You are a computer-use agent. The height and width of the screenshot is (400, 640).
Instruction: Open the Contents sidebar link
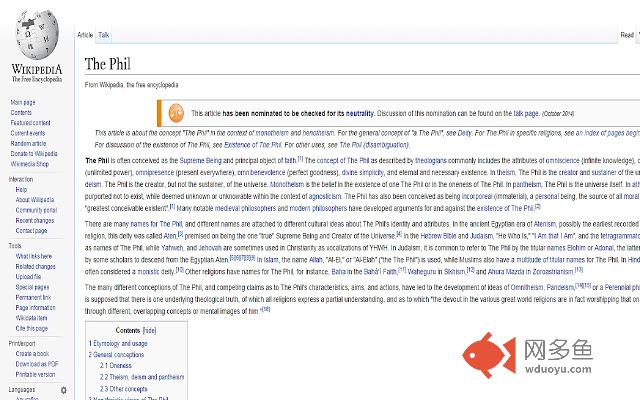coord(21,113)
